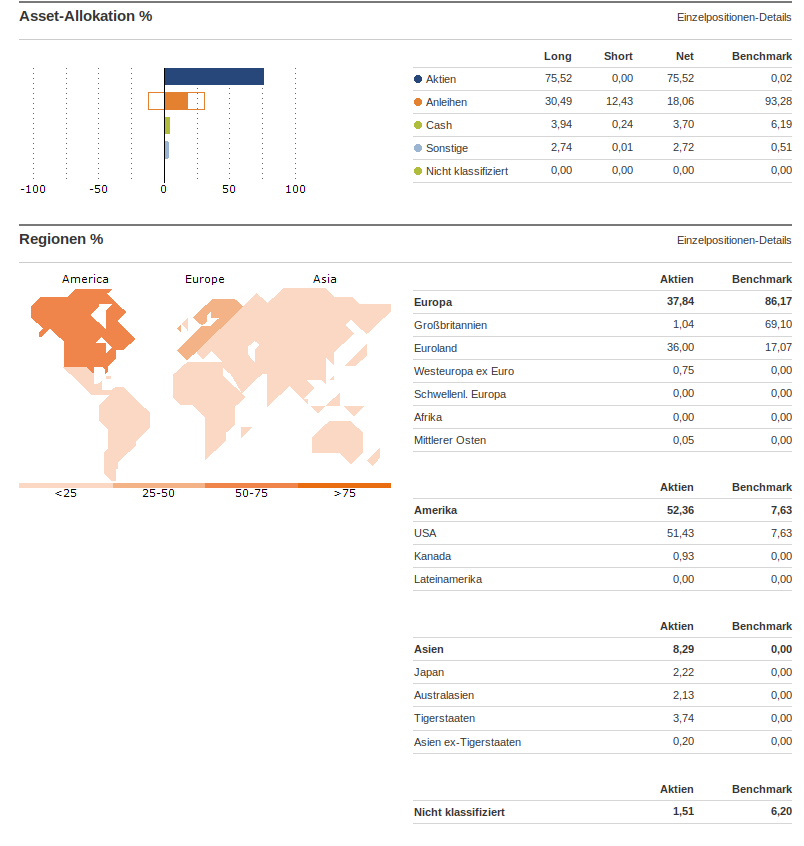Click the Short column header
Screen dimensions: 804x846
[618, 56]
